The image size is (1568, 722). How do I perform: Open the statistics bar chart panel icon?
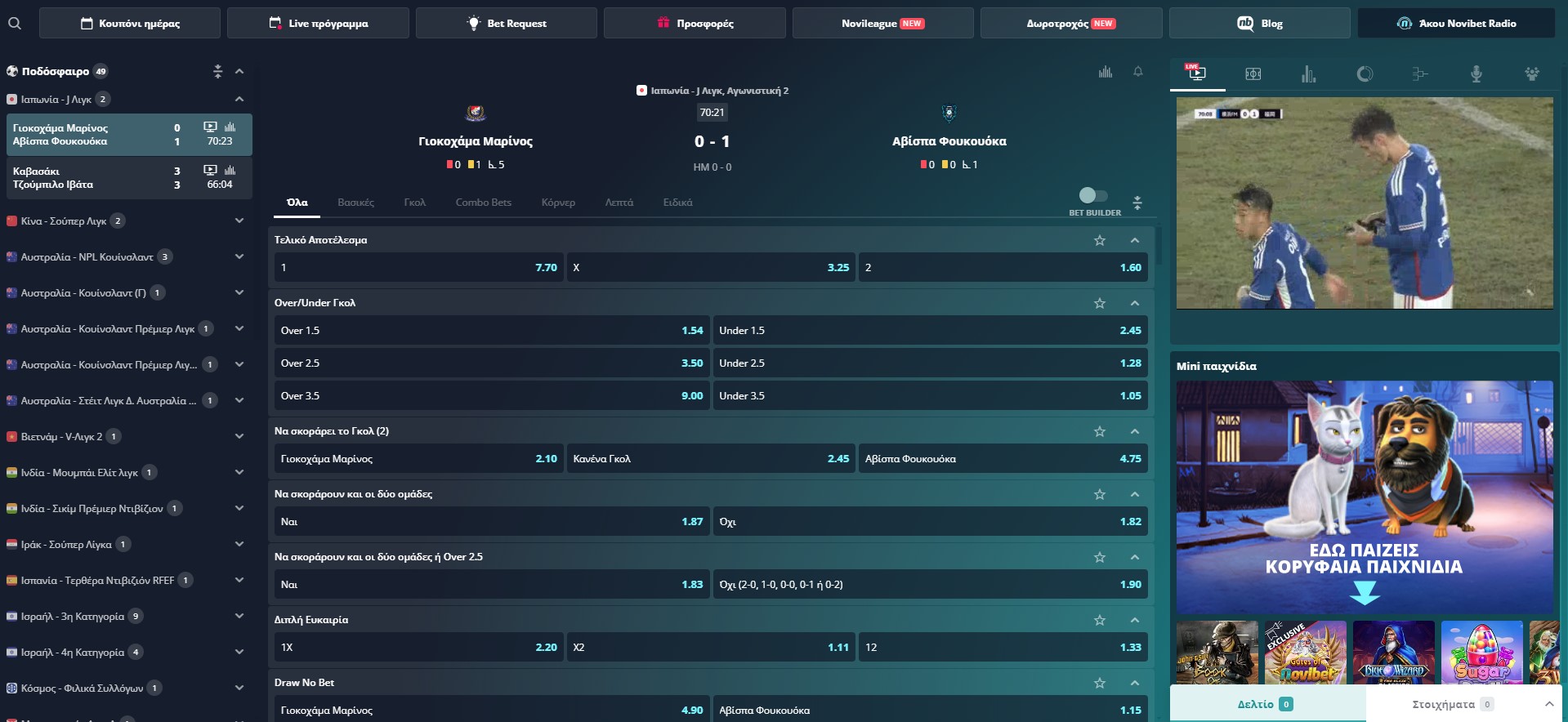click(1308, 74)
